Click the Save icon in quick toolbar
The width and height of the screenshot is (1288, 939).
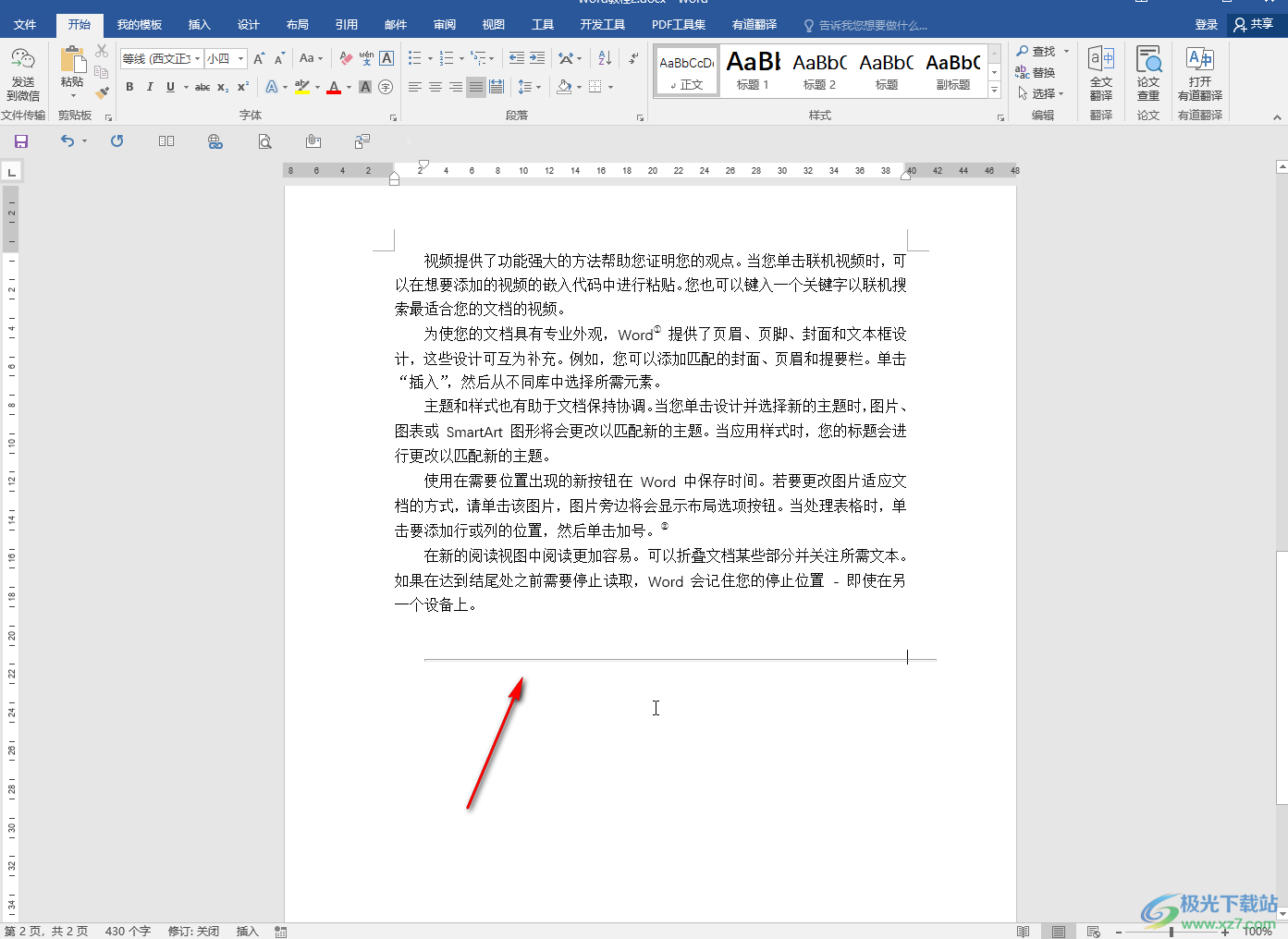coord(21,141)
